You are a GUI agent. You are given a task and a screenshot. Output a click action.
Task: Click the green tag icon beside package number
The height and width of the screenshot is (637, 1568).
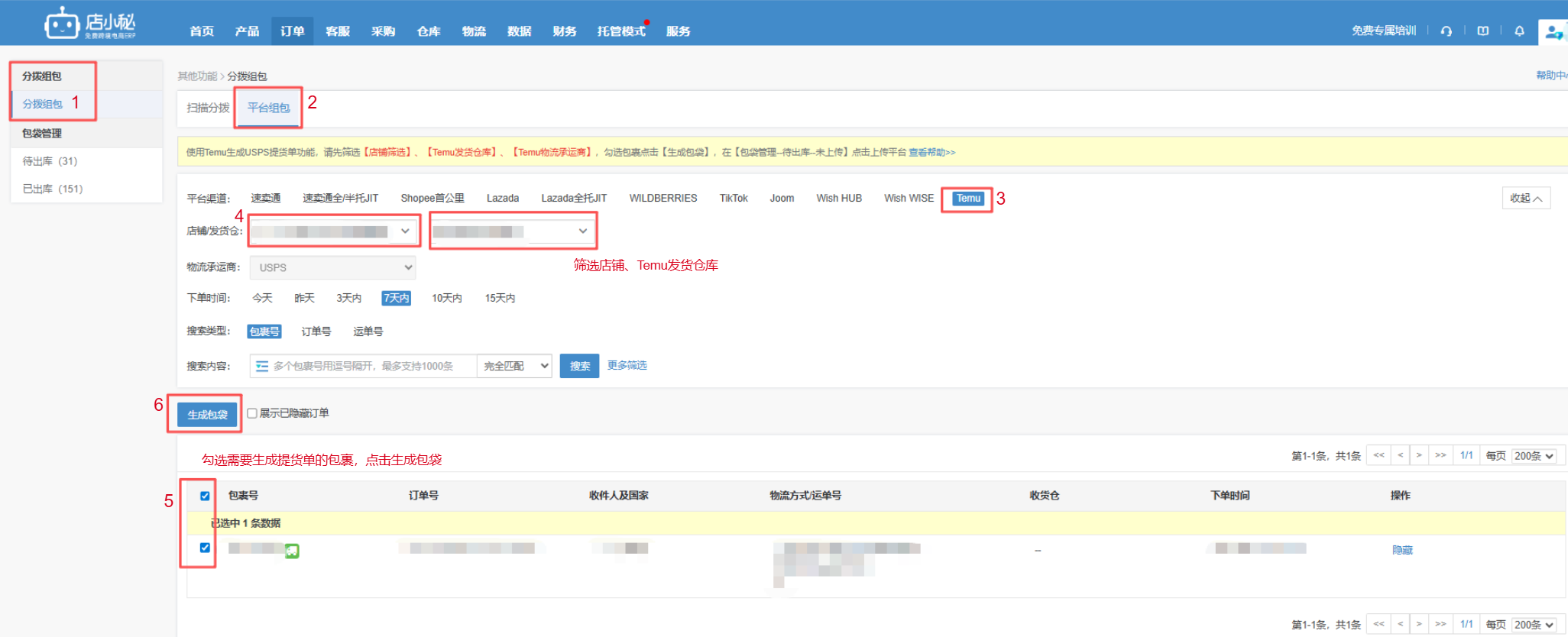pyautogui.click(x=292, y=551)
